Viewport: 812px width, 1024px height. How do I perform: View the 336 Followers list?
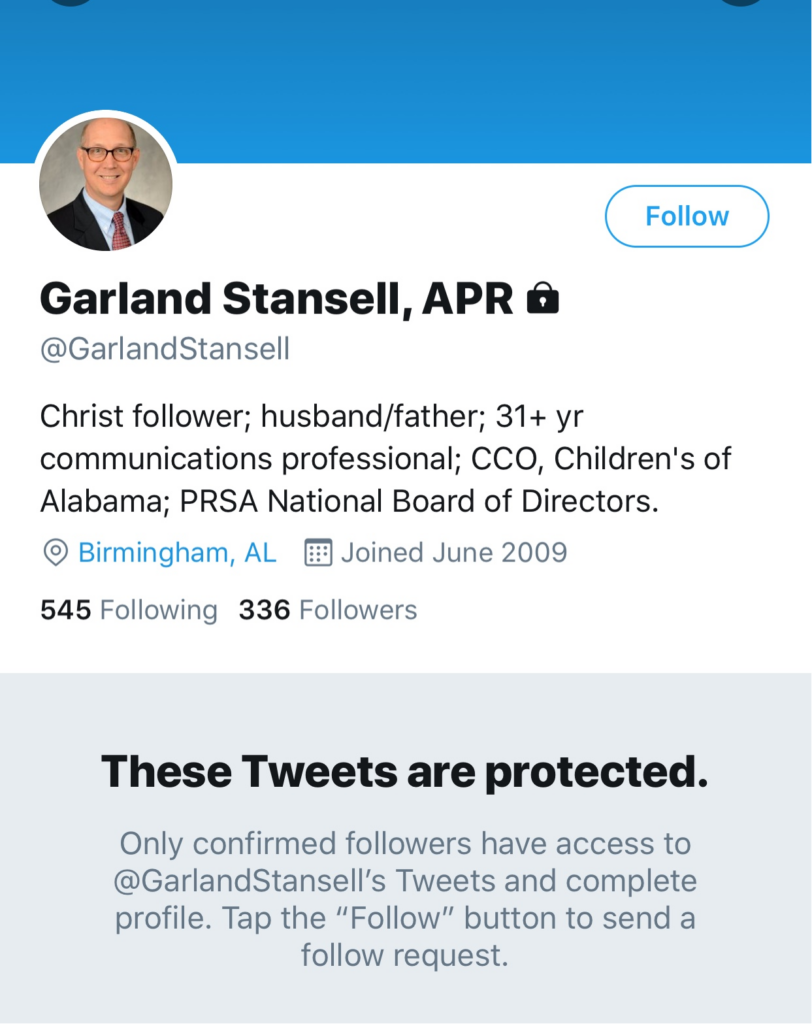pyautogui.click(x=328, y=610)
